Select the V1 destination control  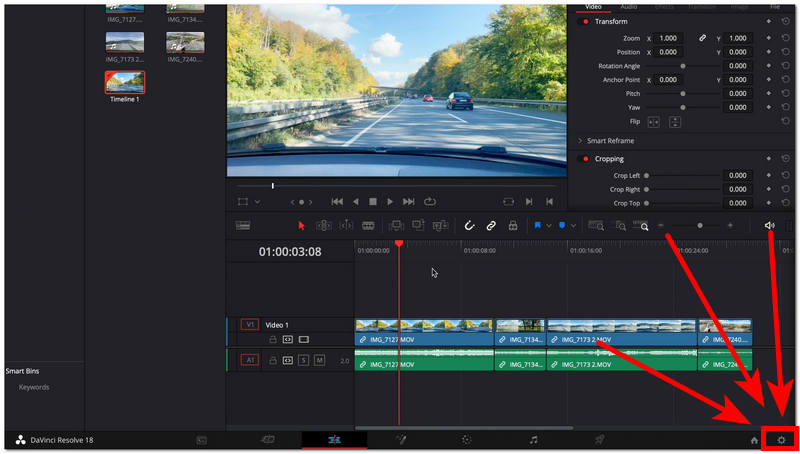click(x=249, y=324)
